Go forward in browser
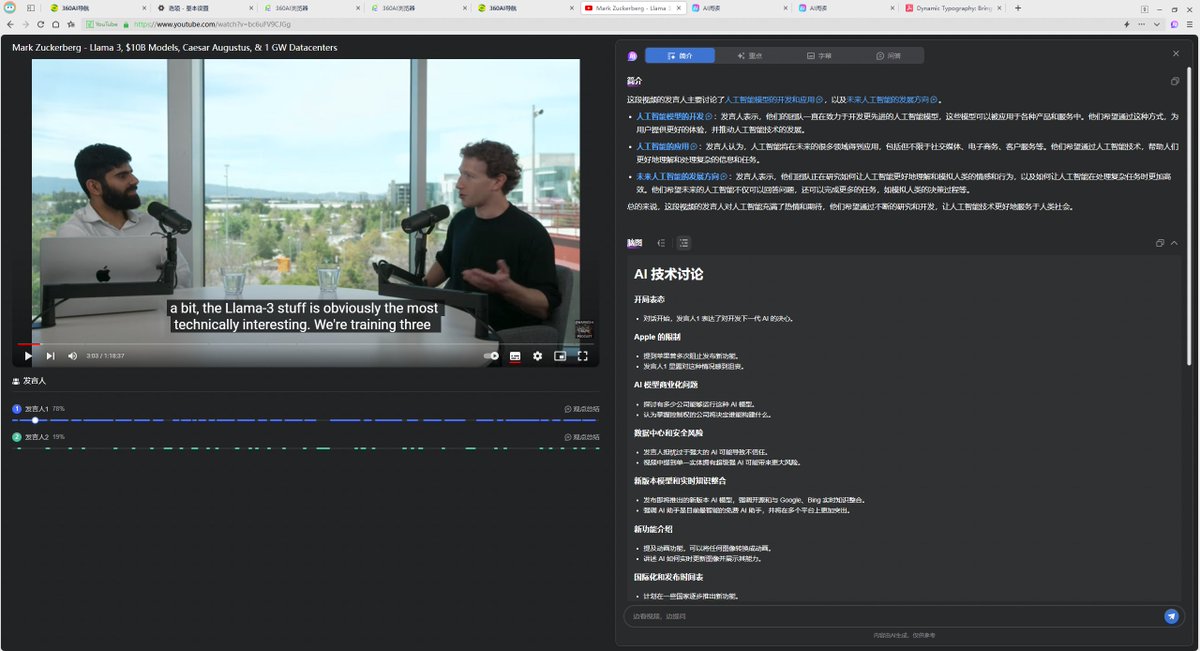 click(25, 24)
